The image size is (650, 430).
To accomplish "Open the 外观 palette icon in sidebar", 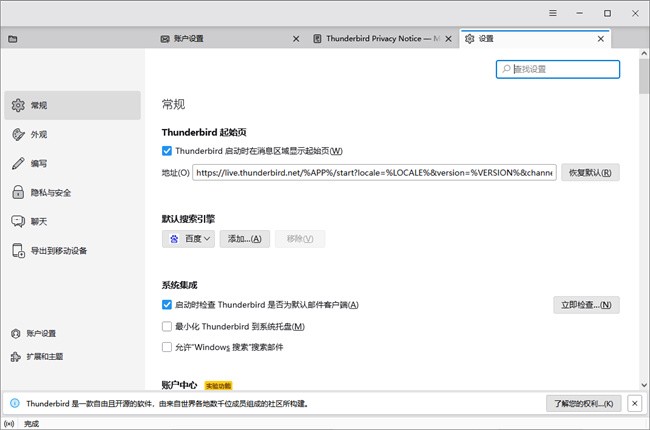I will (17, 134).
